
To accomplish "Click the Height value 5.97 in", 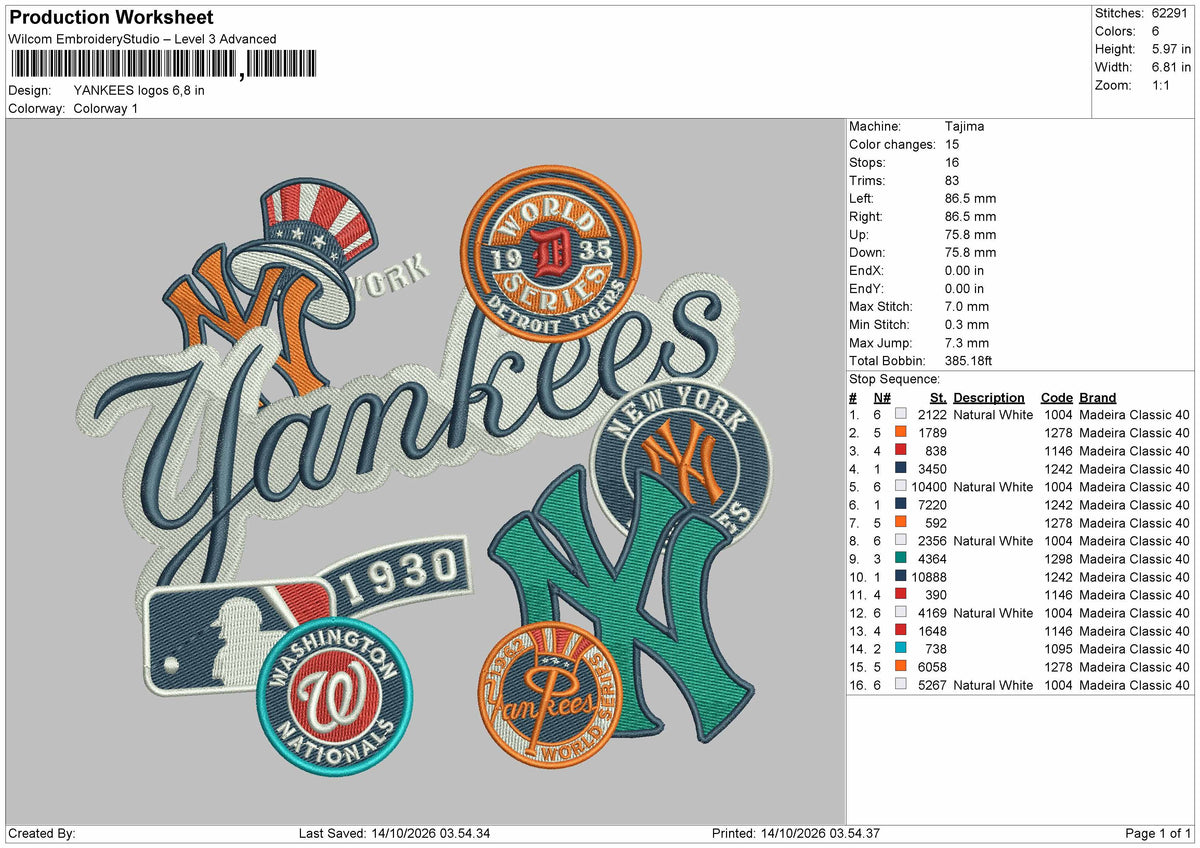I will 1171,49.
